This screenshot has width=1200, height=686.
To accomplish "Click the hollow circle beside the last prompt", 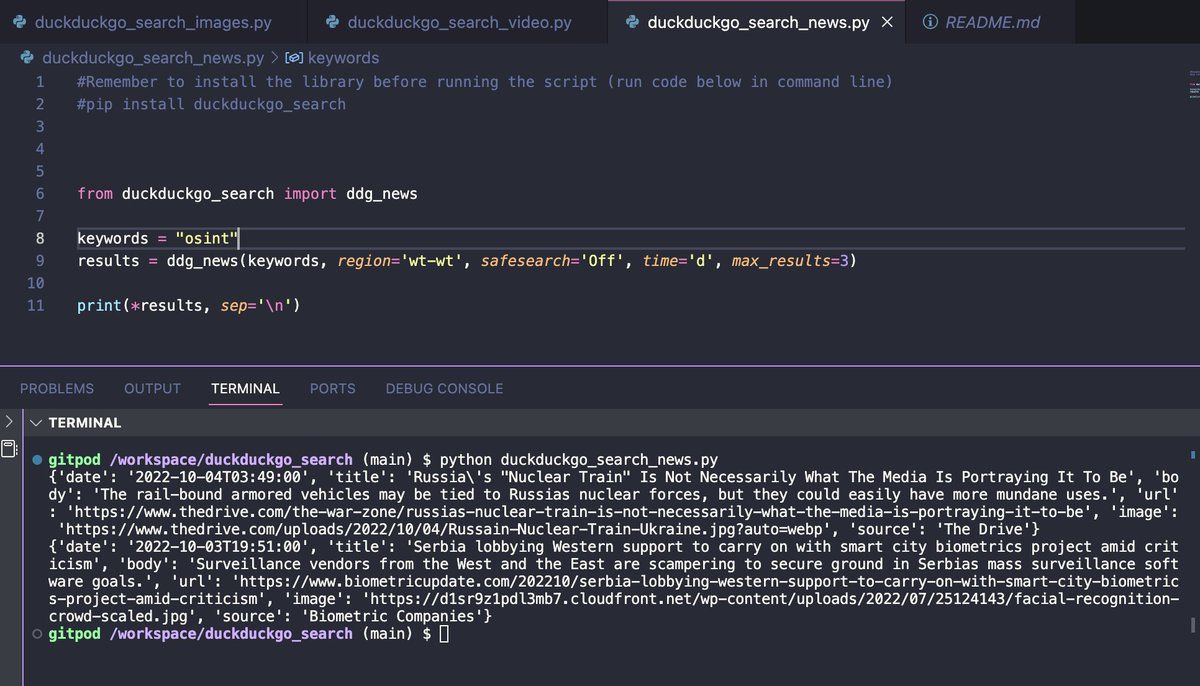I will (x=38, y=633).
